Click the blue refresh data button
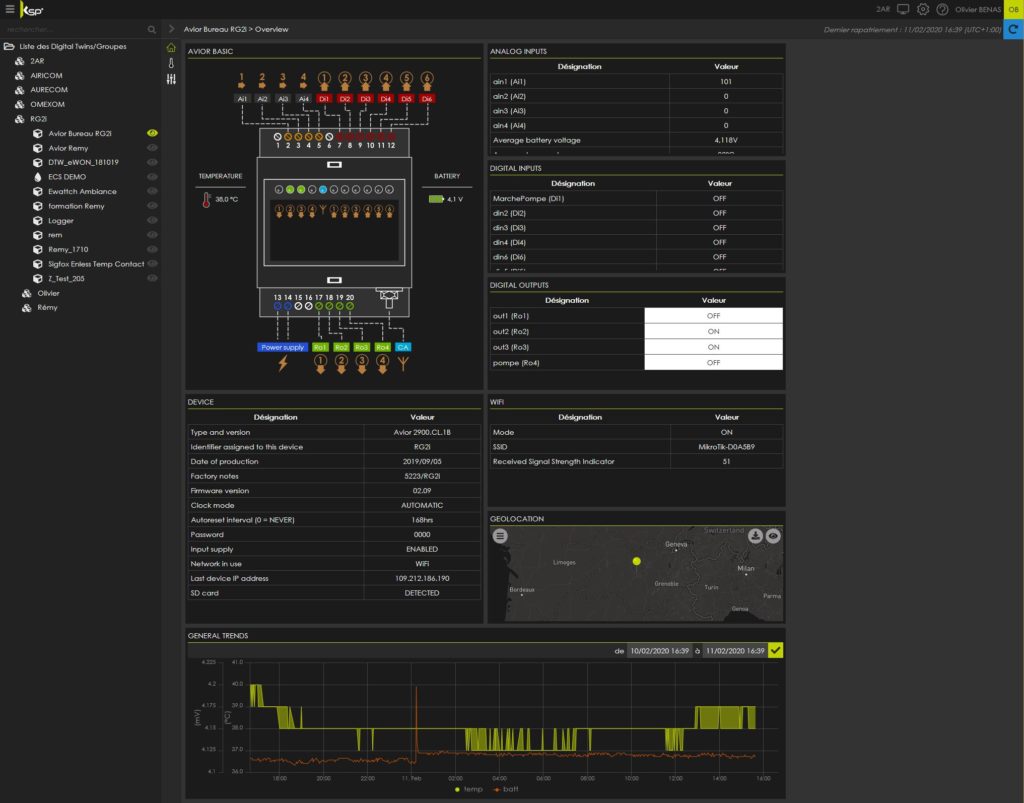Screen dimensions: 1024x803 pyautogui.click(x=1013, y=29)
